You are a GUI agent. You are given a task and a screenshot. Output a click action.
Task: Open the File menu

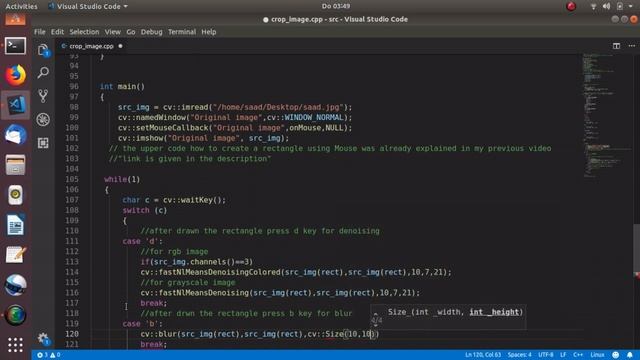coord(40,32)
